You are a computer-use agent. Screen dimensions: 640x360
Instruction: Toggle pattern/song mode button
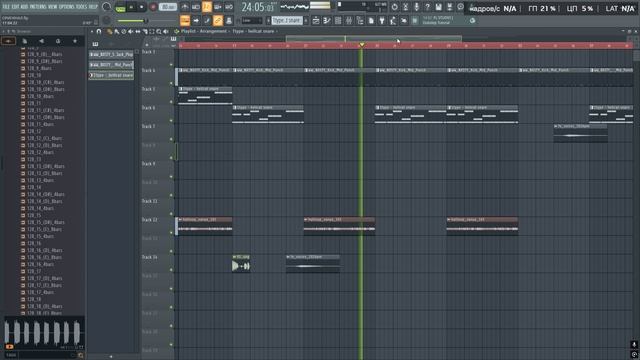click(x=120, y=7)
